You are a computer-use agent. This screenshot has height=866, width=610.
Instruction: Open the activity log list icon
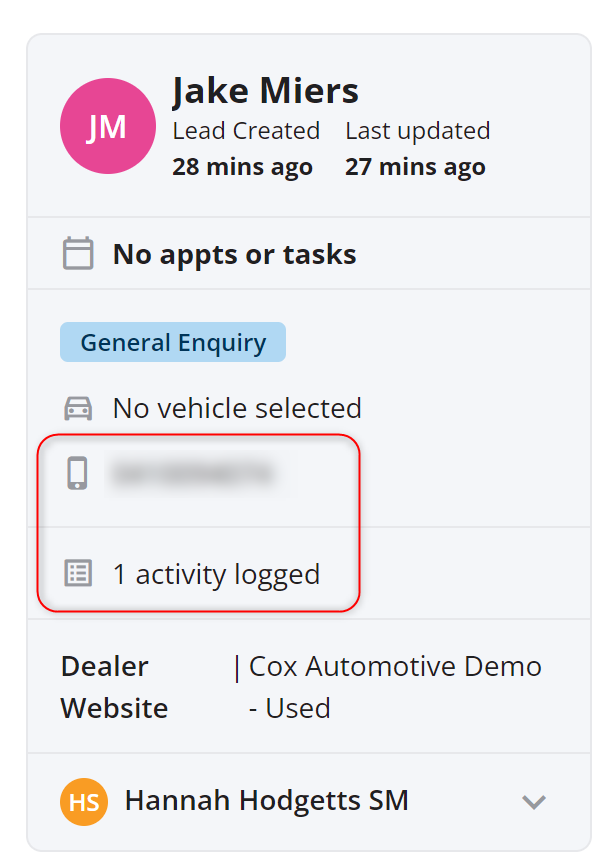point(78,573)
